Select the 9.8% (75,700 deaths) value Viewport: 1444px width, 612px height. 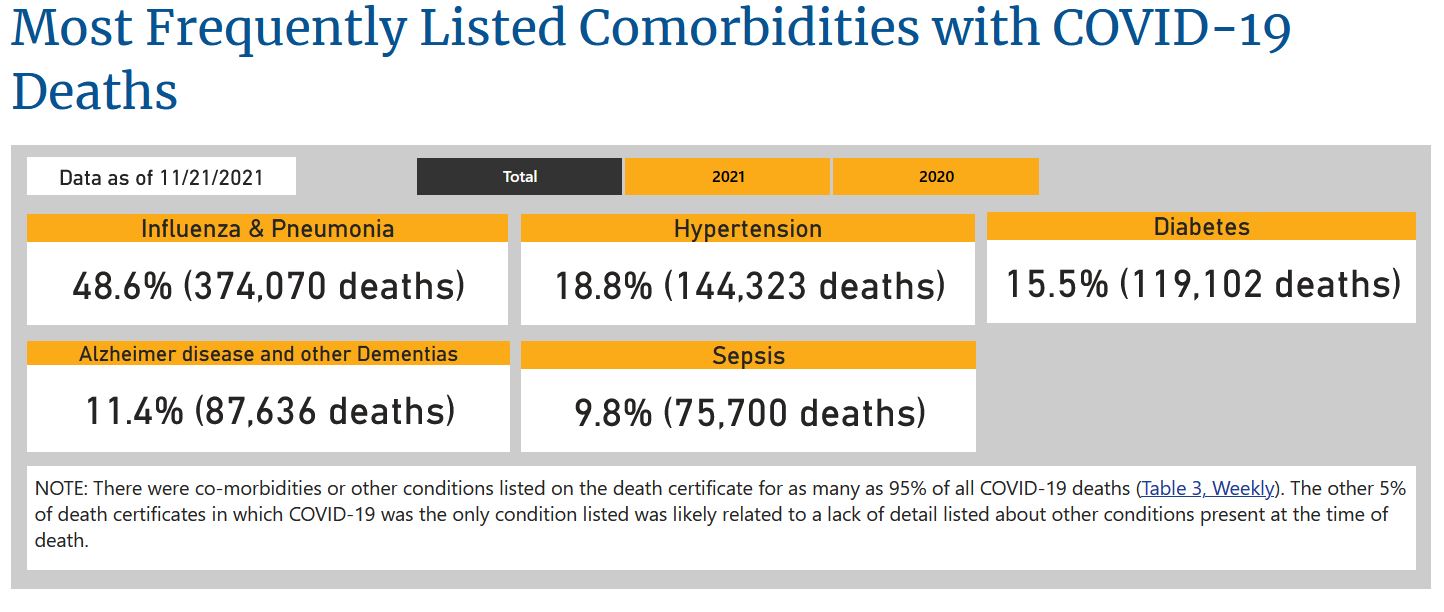pyautogui.click(x=749, y=413)
